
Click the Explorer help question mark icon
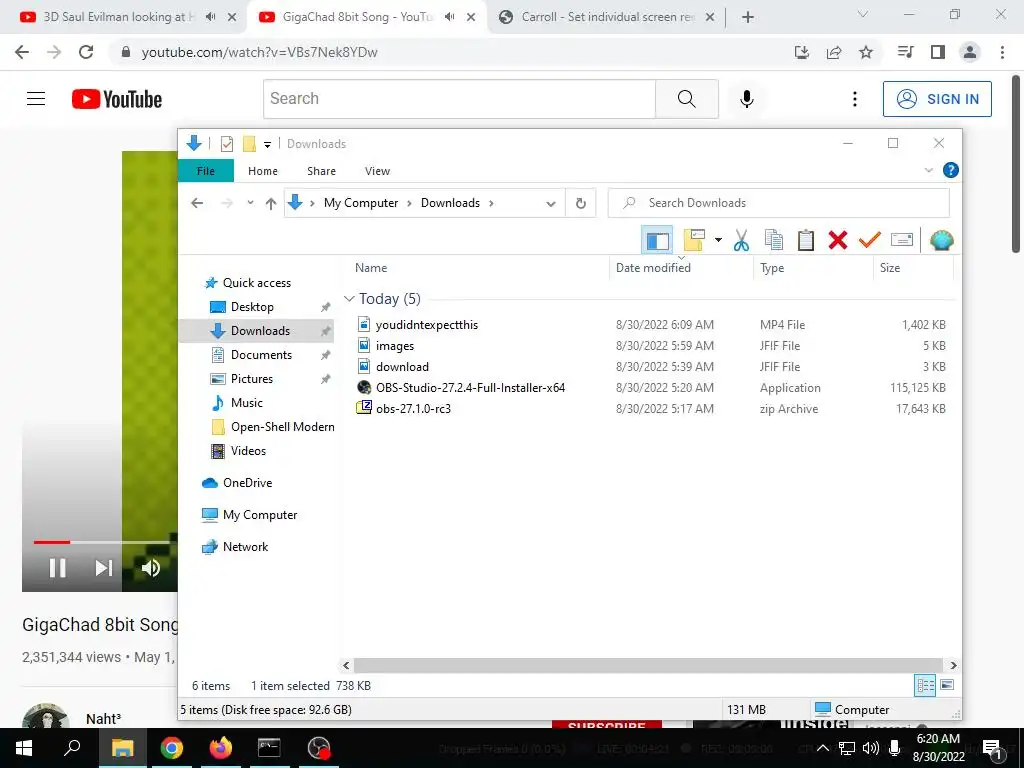click(x=950, y=170)
